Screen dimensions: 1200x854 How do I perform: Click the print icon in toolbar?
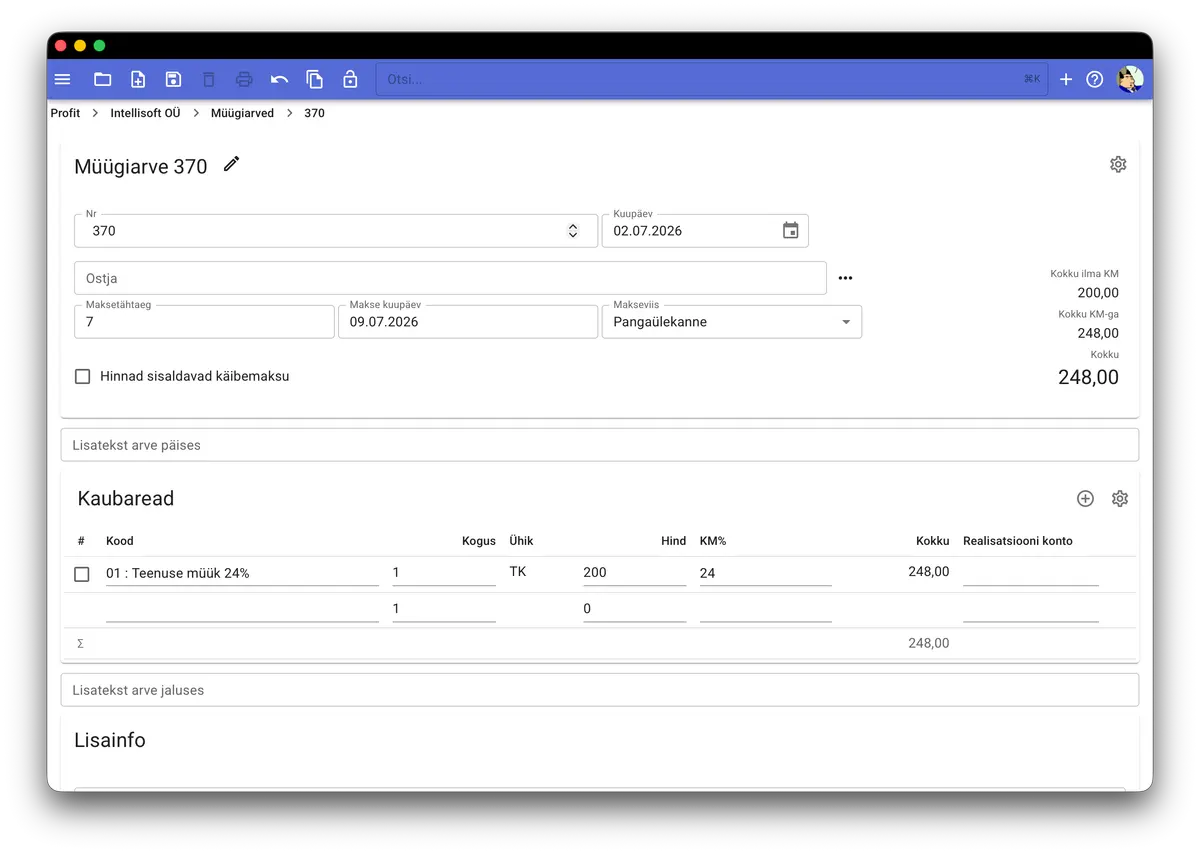[x=244, y=79]
